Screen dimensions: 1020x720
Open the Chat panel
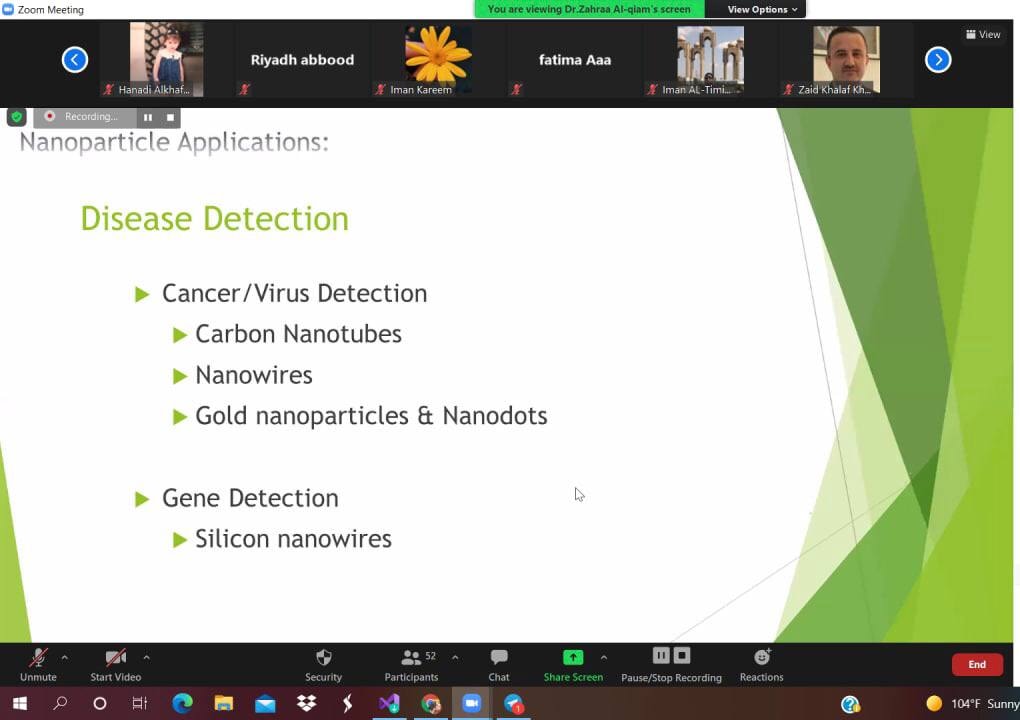pos(499,663)
